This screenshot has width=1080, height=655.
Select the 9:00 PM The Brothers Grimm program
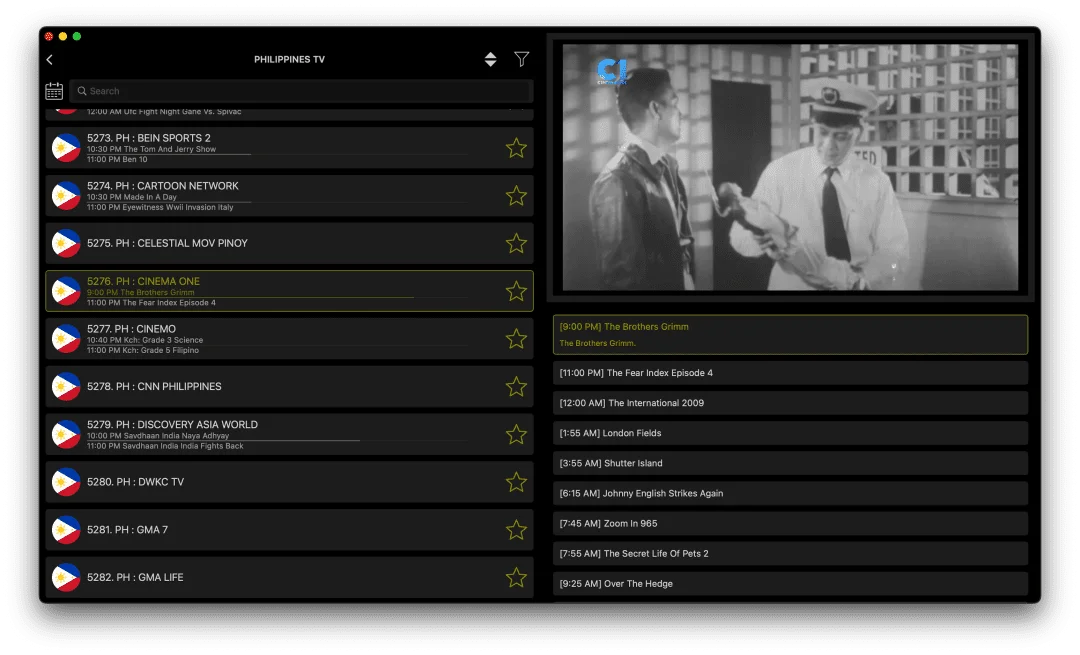coord(790,335)
